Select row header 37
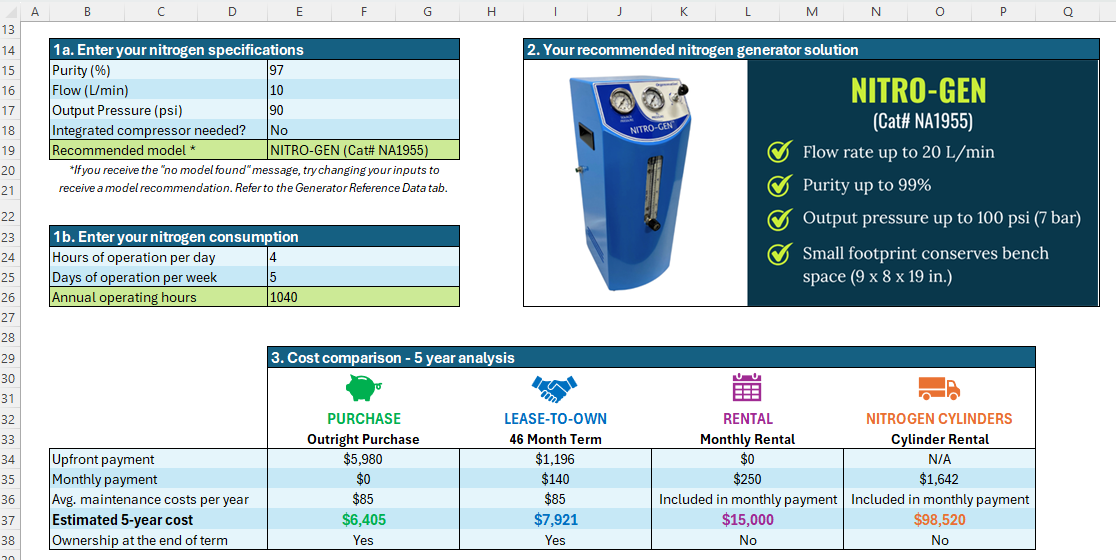 (x=9, y=519)
